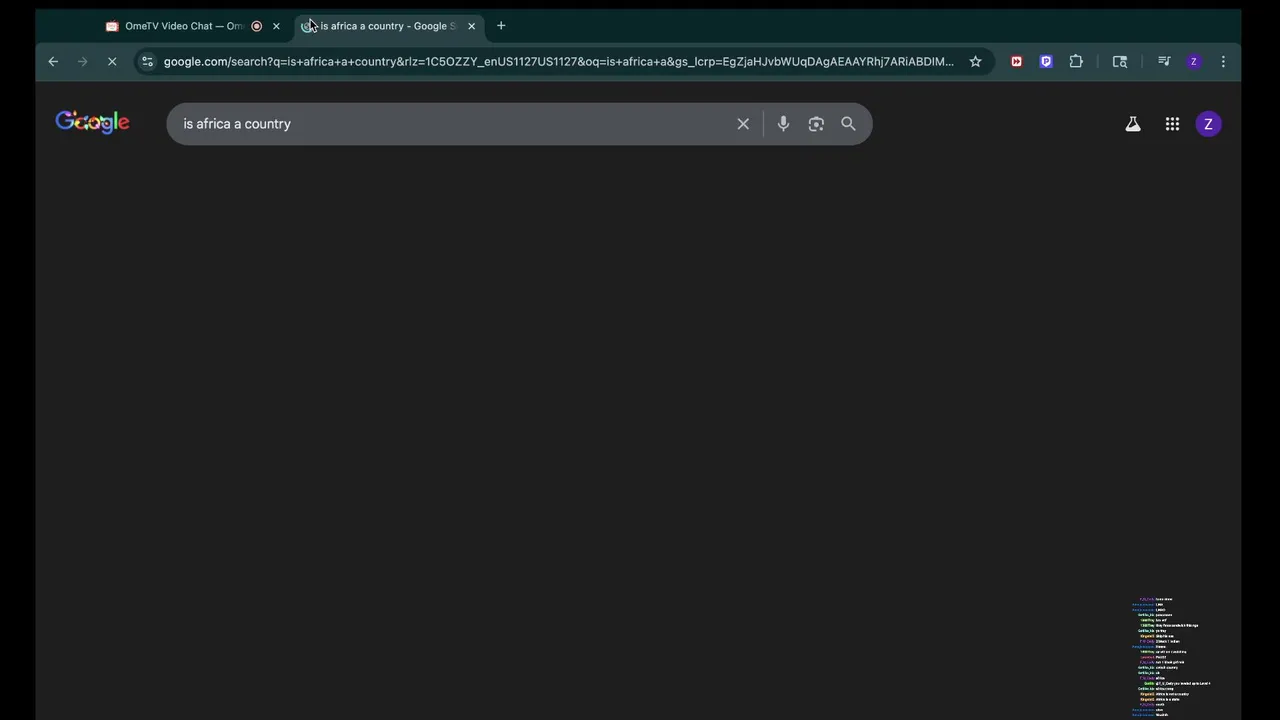Open the Chrome profile Z in toolbar
This screenshot has height=720, width=1280.
[1193, 62]
